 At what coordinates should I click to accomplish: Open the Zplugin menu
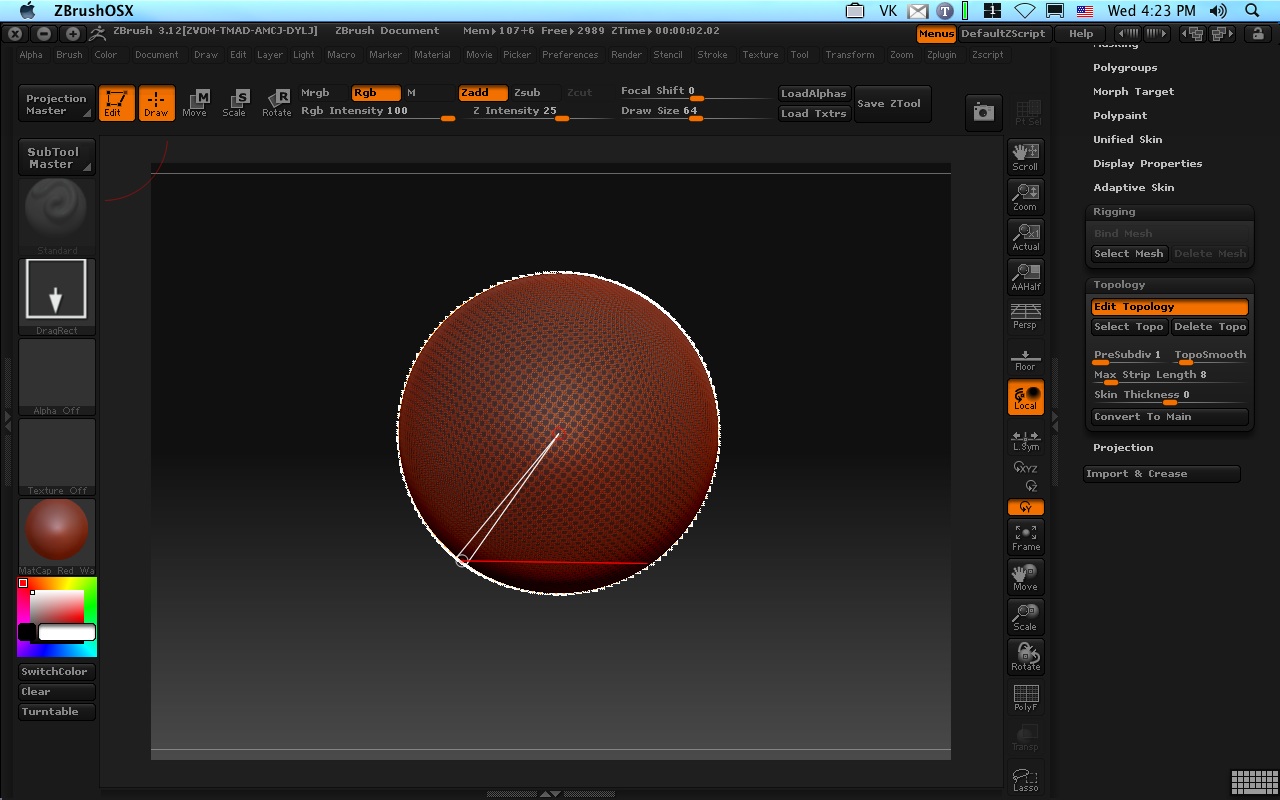[x=941, y=55]
